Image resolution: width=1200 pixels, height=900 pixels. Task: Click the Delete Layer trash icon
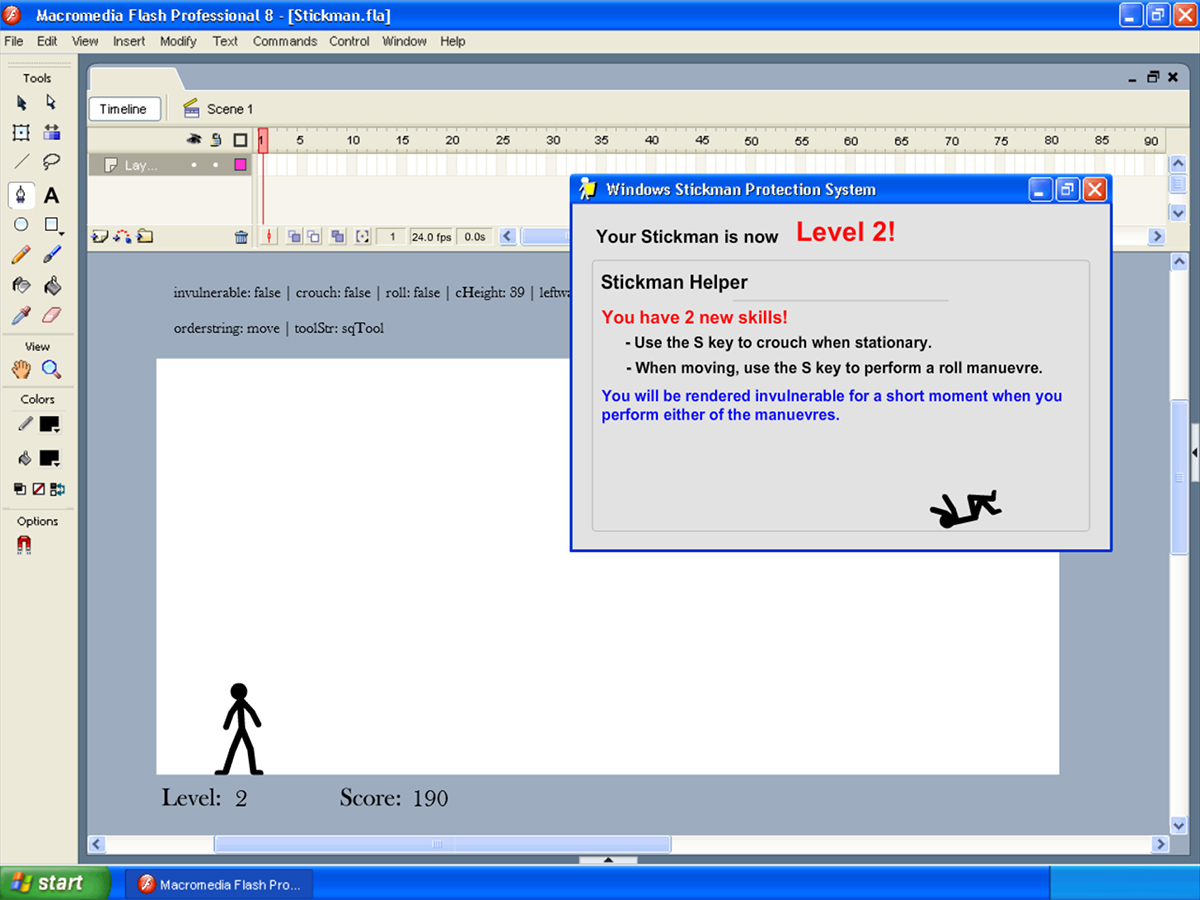[241, 237]
